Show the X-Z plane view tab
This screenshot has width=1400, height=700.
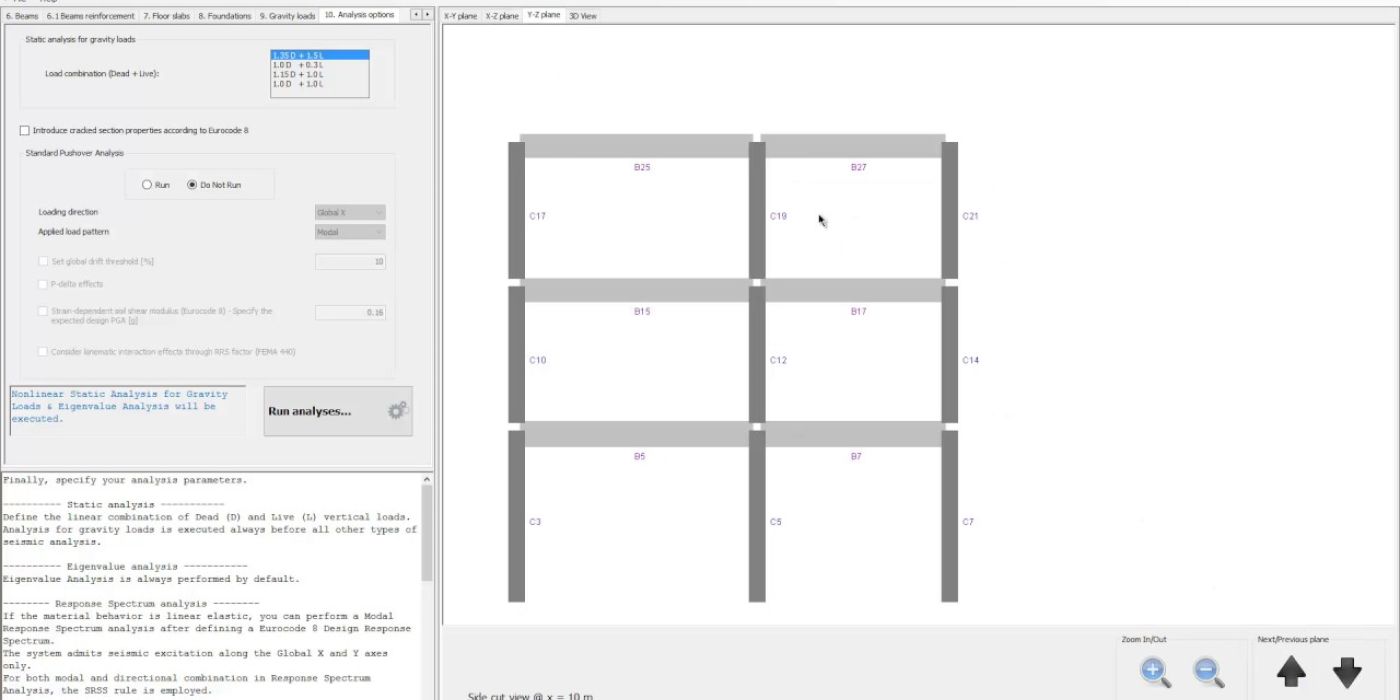point(502,16)
